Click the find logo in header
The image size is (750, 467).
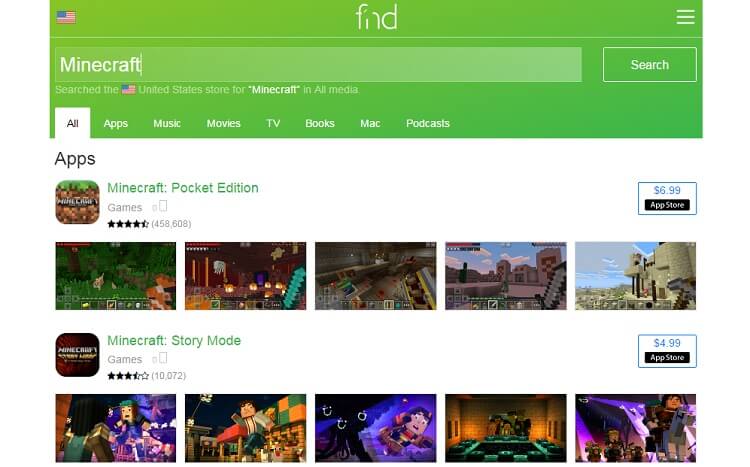point(376,17)
